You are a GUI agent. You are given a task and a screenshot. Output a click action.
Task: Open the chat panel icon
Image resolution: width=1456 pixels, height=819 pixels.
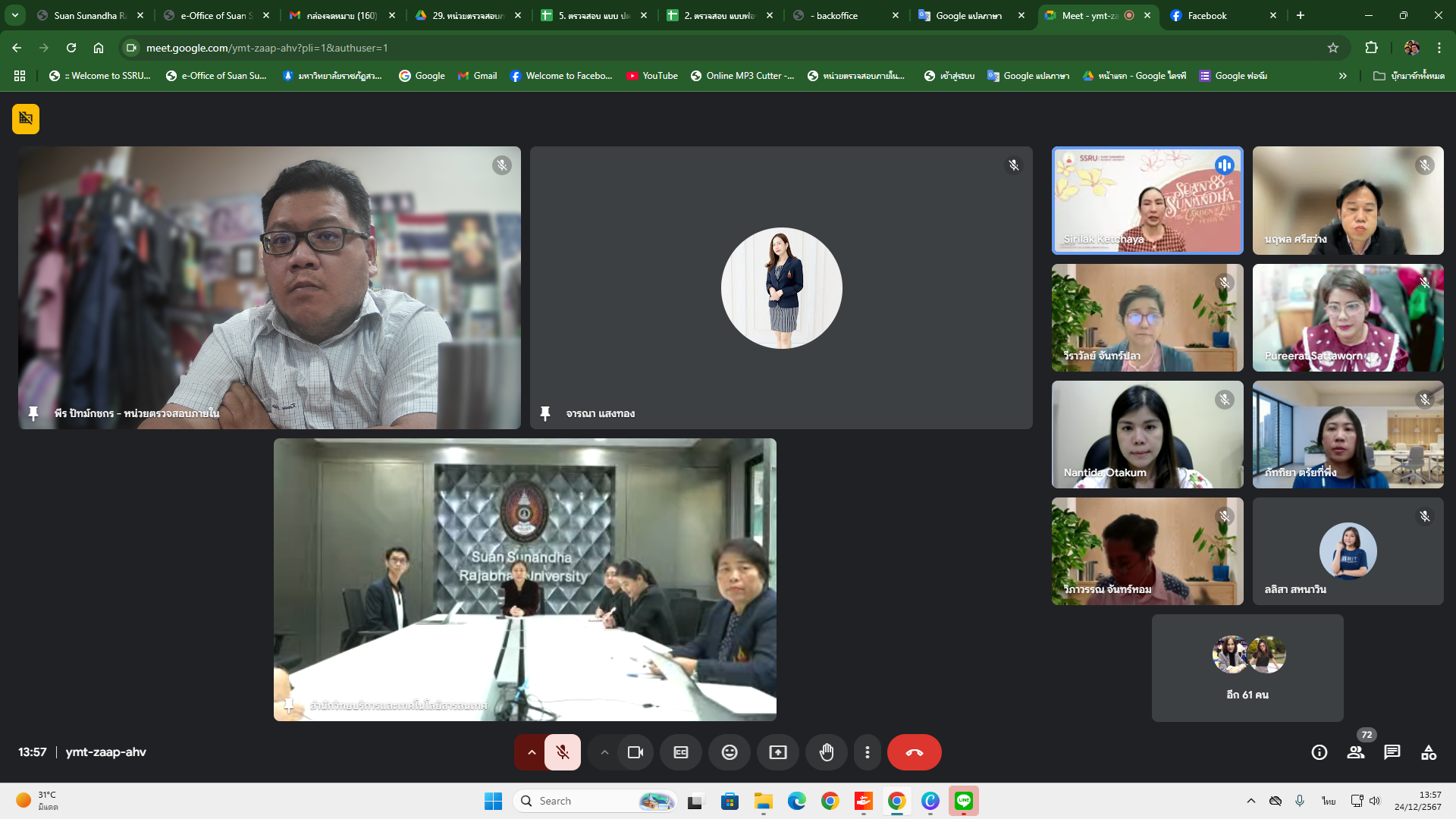[x=1392, y=752]
